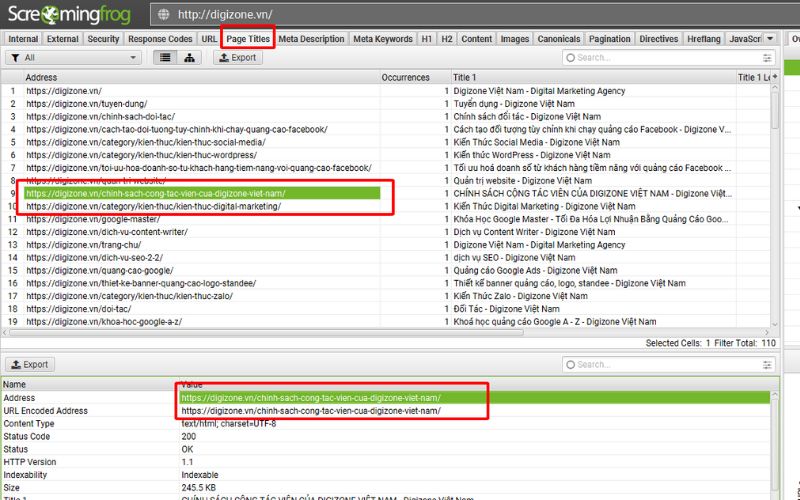Open the Meta Keywords tab
Viewport: 800px width, 500px height.
click(383, 39)
